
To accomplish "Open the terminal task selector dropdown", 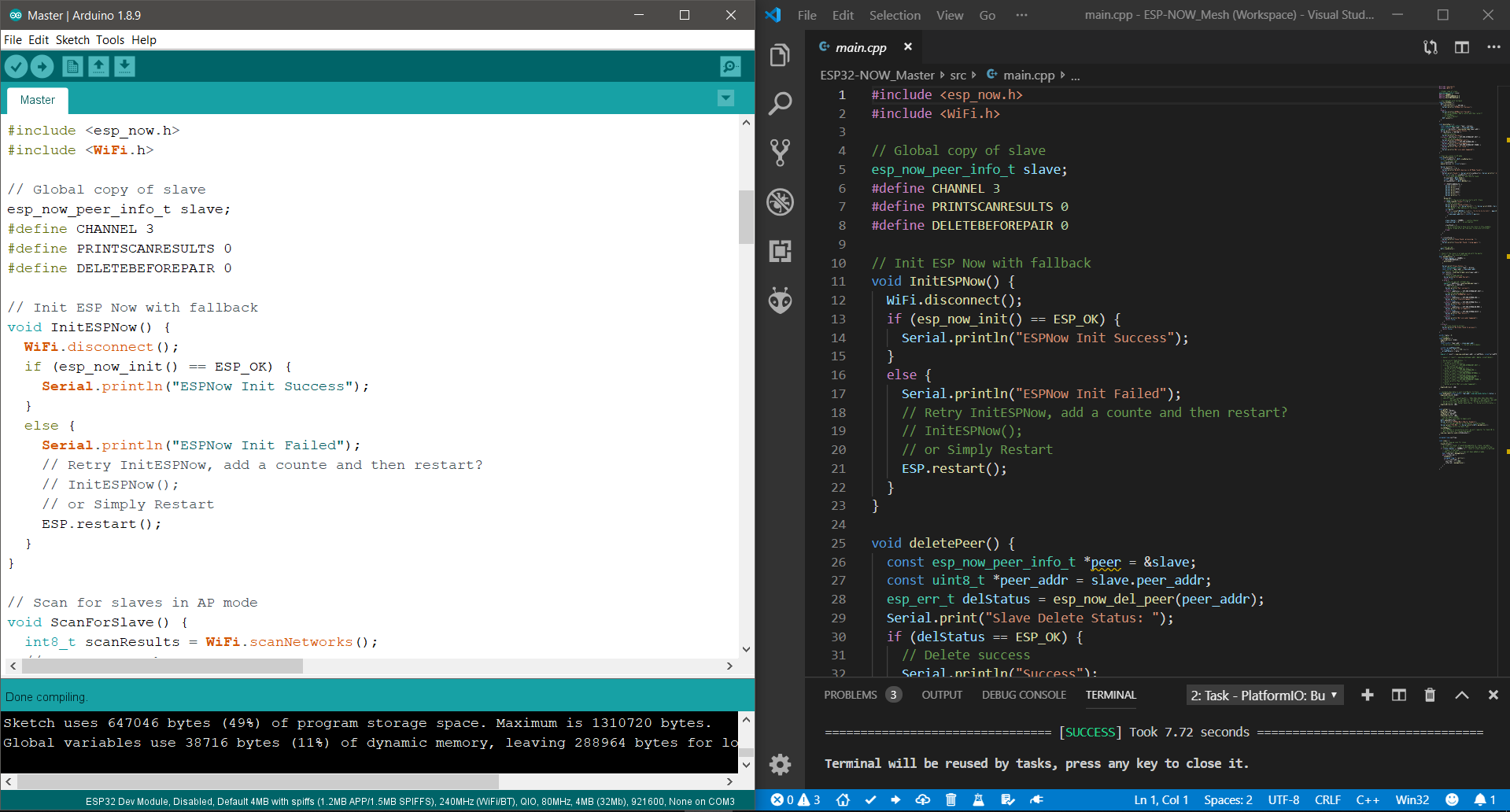I will [1264, 696].
